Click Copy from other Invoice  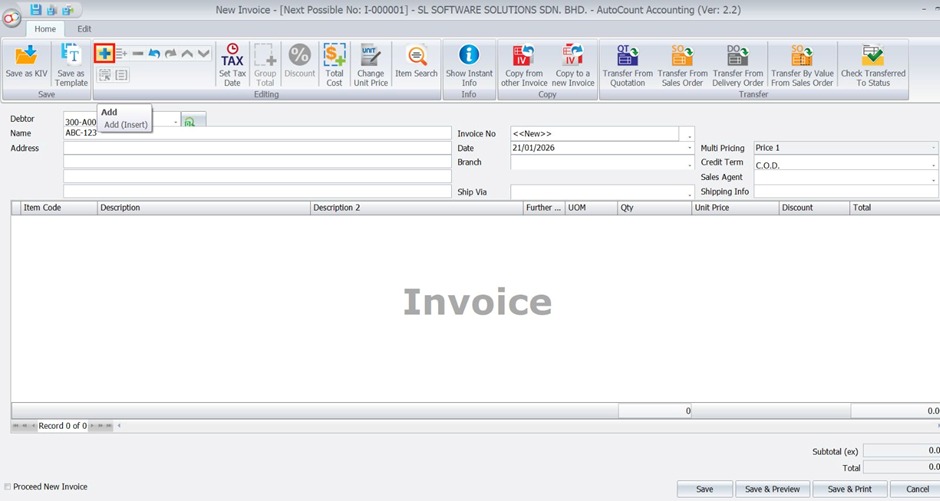pyautogui.click(x=524, y=64)
